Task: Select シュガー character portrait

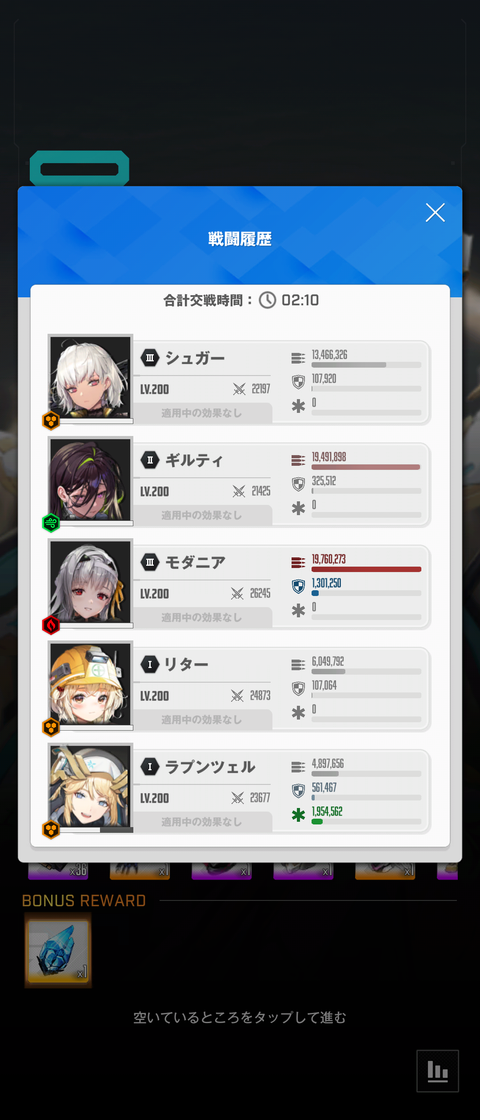Action: point(91,378)
